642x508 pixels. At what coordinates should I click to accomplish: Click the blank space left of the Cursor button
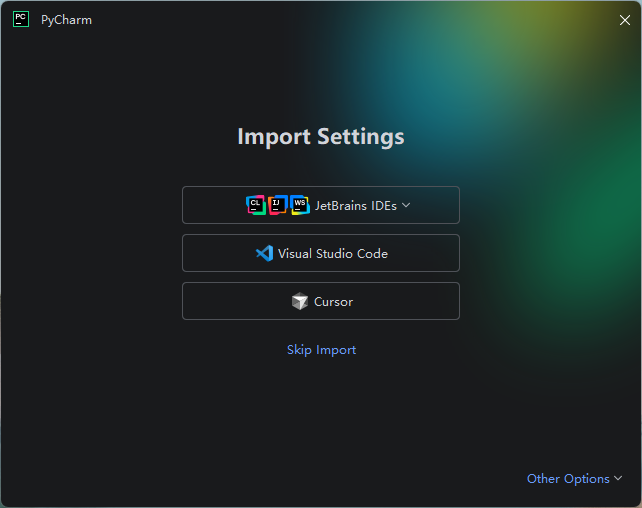coord(90,301)
